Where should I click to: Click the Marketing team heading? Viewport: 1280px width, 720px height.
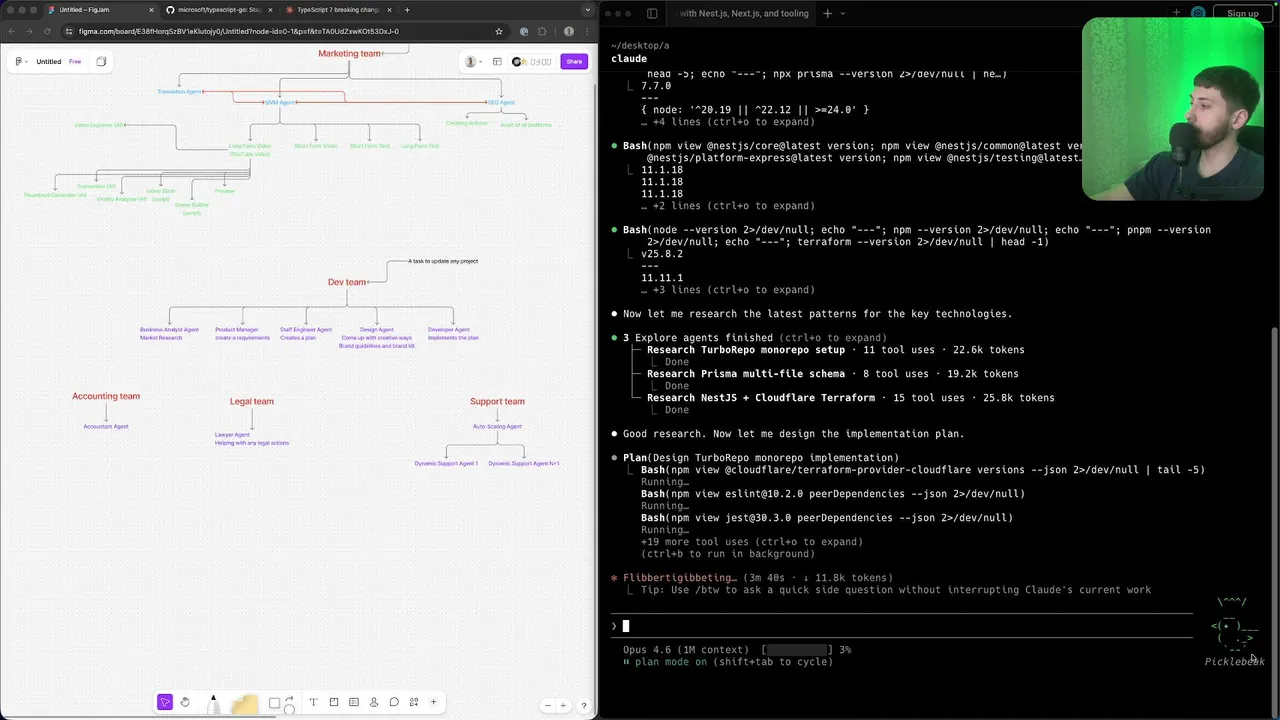349,53
